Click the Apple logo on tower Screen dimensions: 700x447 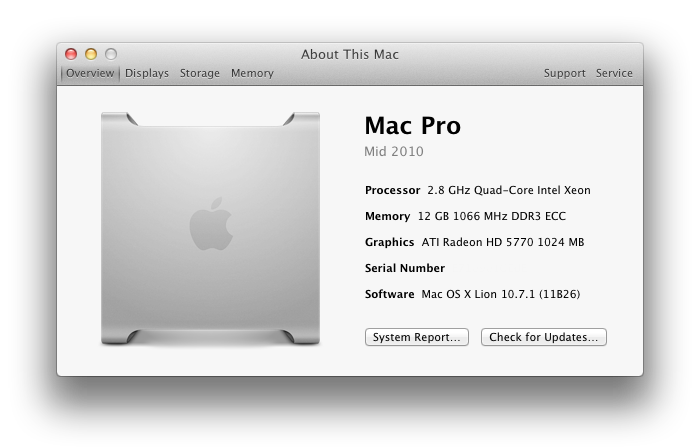point(211,224)
